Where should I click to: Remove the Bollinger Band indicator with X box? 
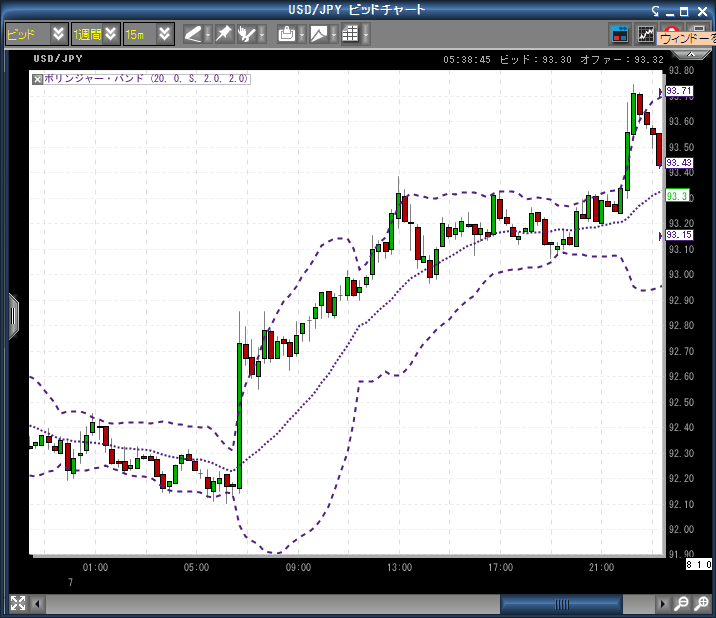tap(38, 78)
